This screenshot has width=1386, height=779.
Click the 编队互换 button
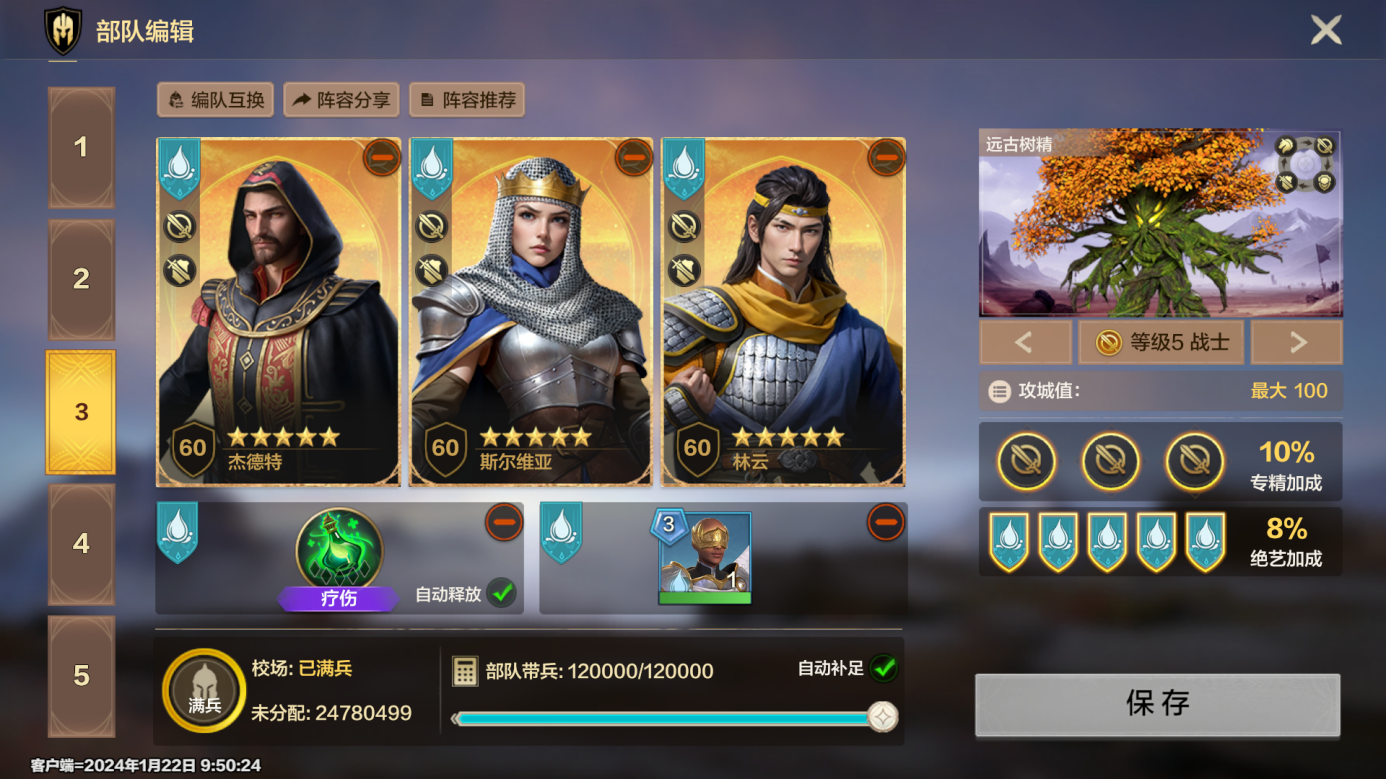215,100
